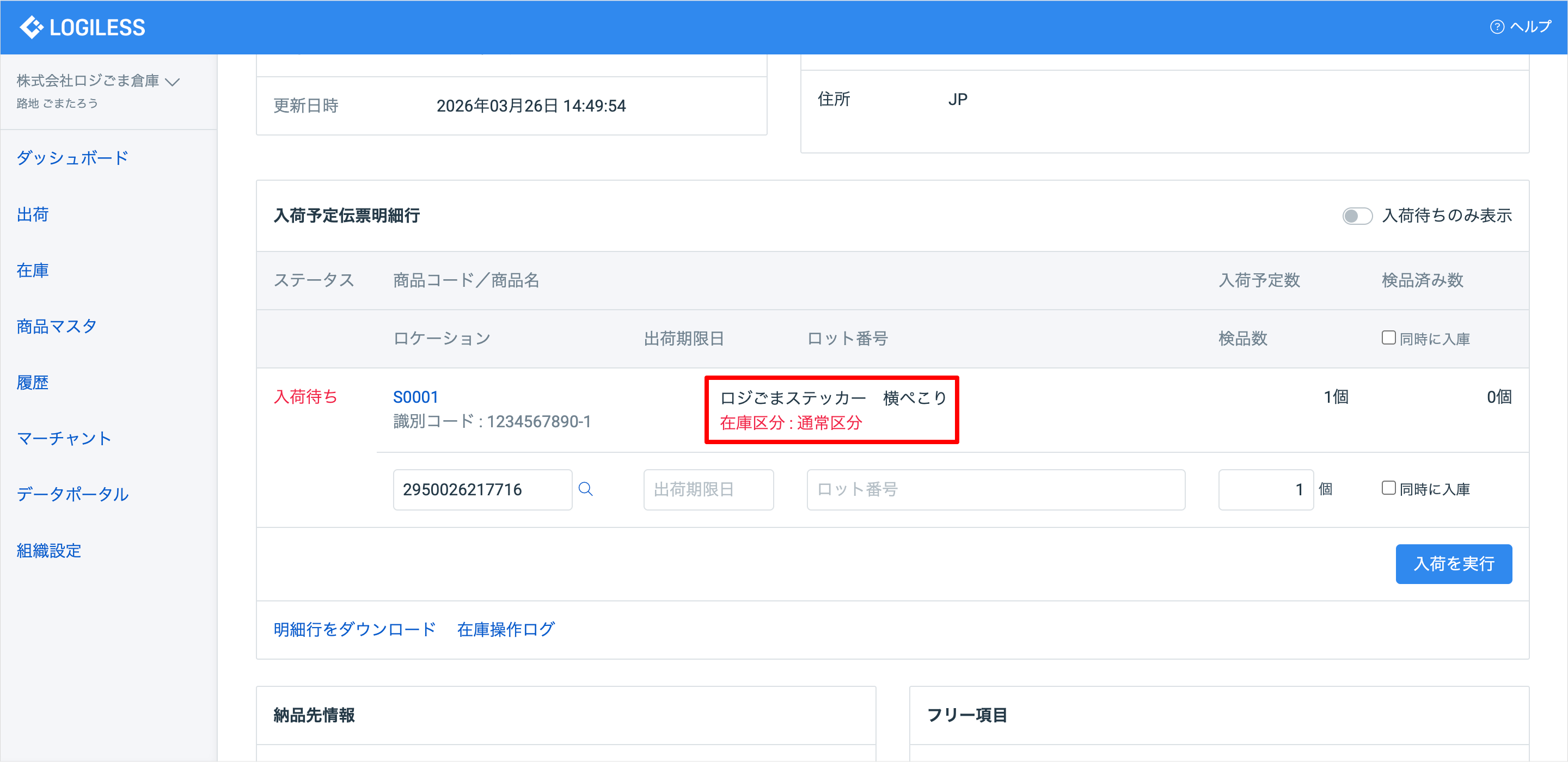Open データポータル in the sidebar
This screenshot has height=762, width=1568.
pos(72,494)
